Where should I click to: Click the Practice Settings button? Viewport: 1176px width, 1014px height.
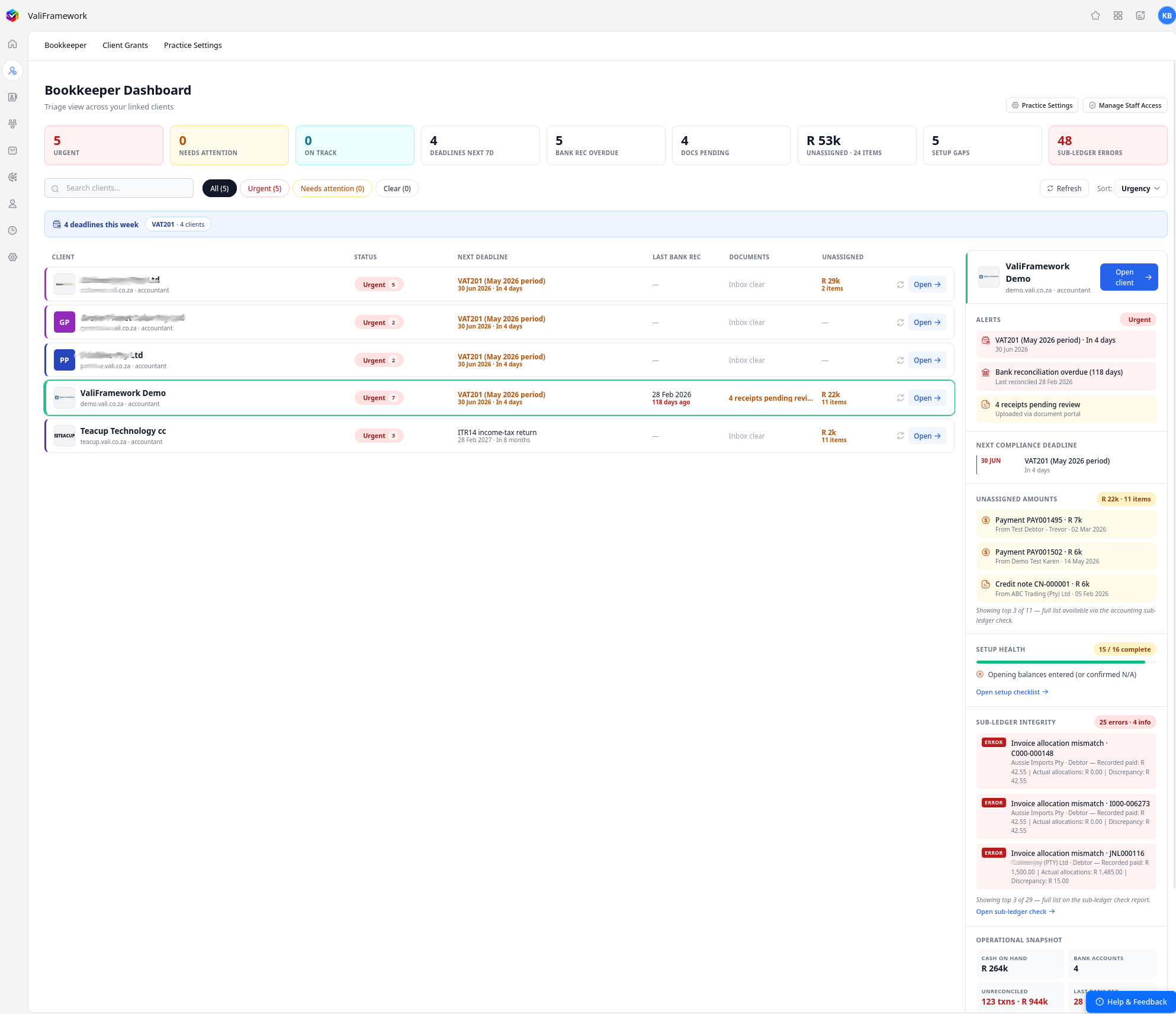tap(1042, 105)
